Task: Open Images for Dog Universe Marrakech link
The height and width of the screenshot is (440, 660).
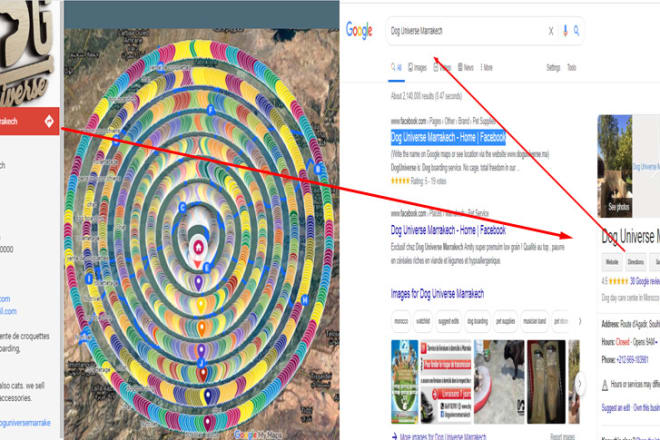Action: pyautogui.click(x=437, y=294)
